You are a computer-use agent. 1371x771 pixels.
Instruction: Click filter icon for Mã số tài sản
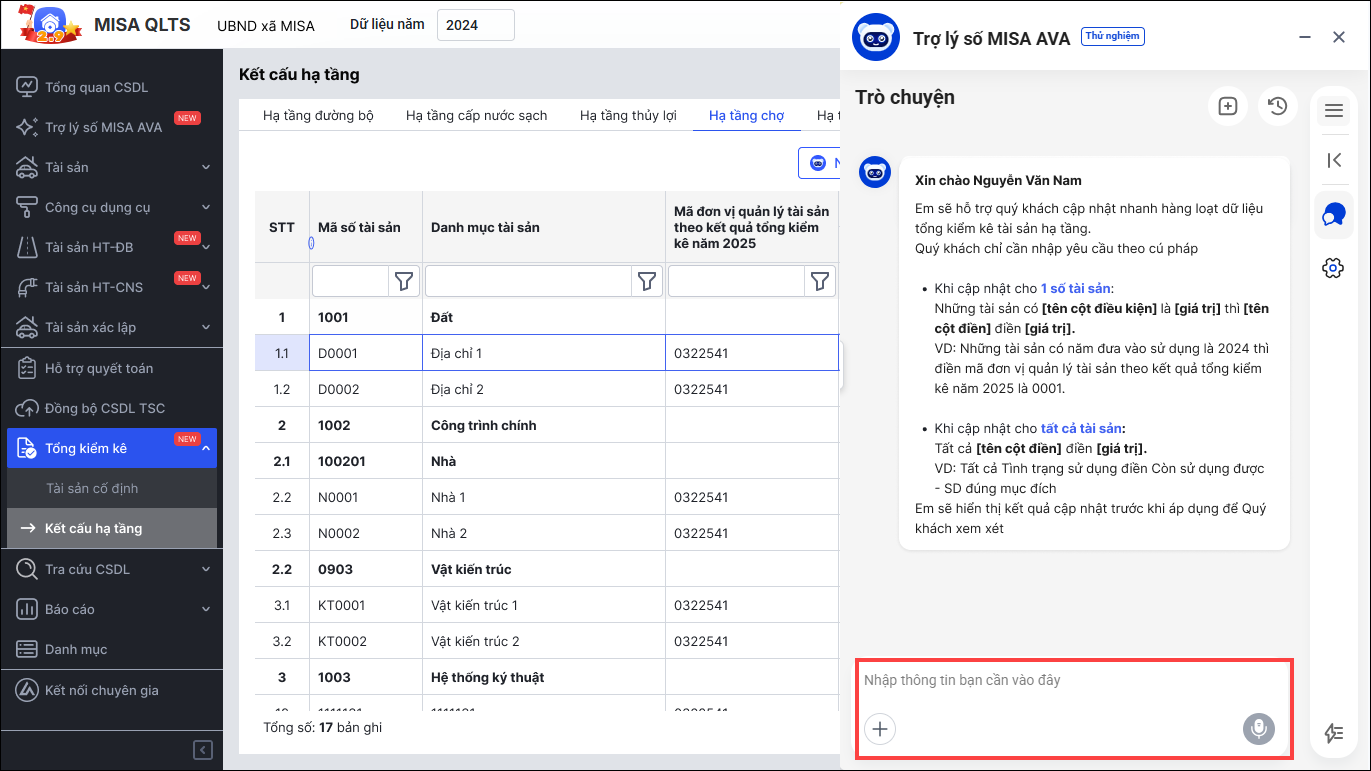click(404, 282)
